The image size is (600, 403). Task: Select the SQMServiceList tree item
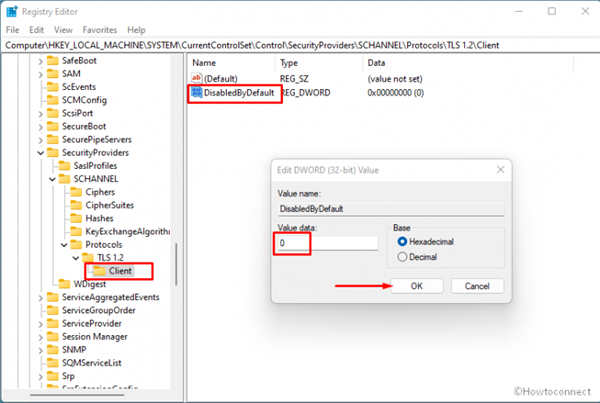coord(91,363)
